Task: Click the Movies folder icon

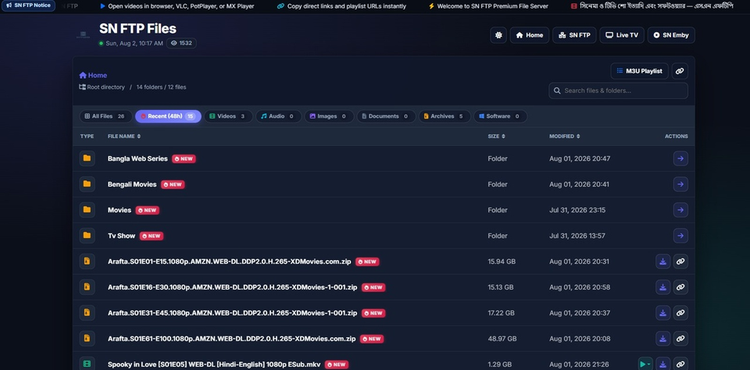Action: tap(87, 210)
